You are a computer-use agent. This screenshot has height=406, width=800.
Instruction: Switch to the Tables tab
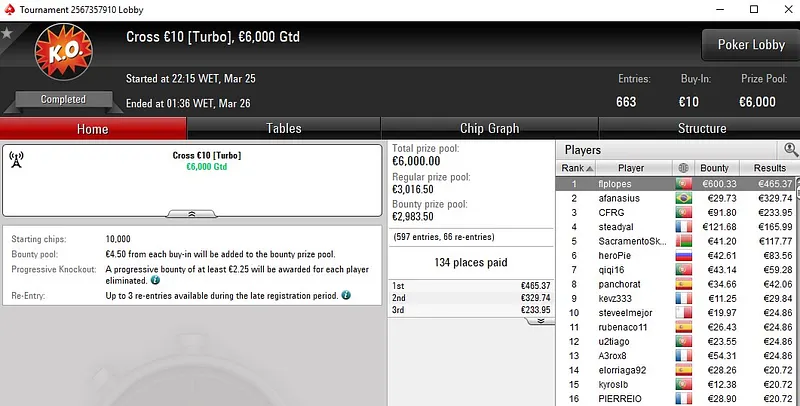point(283,128)
